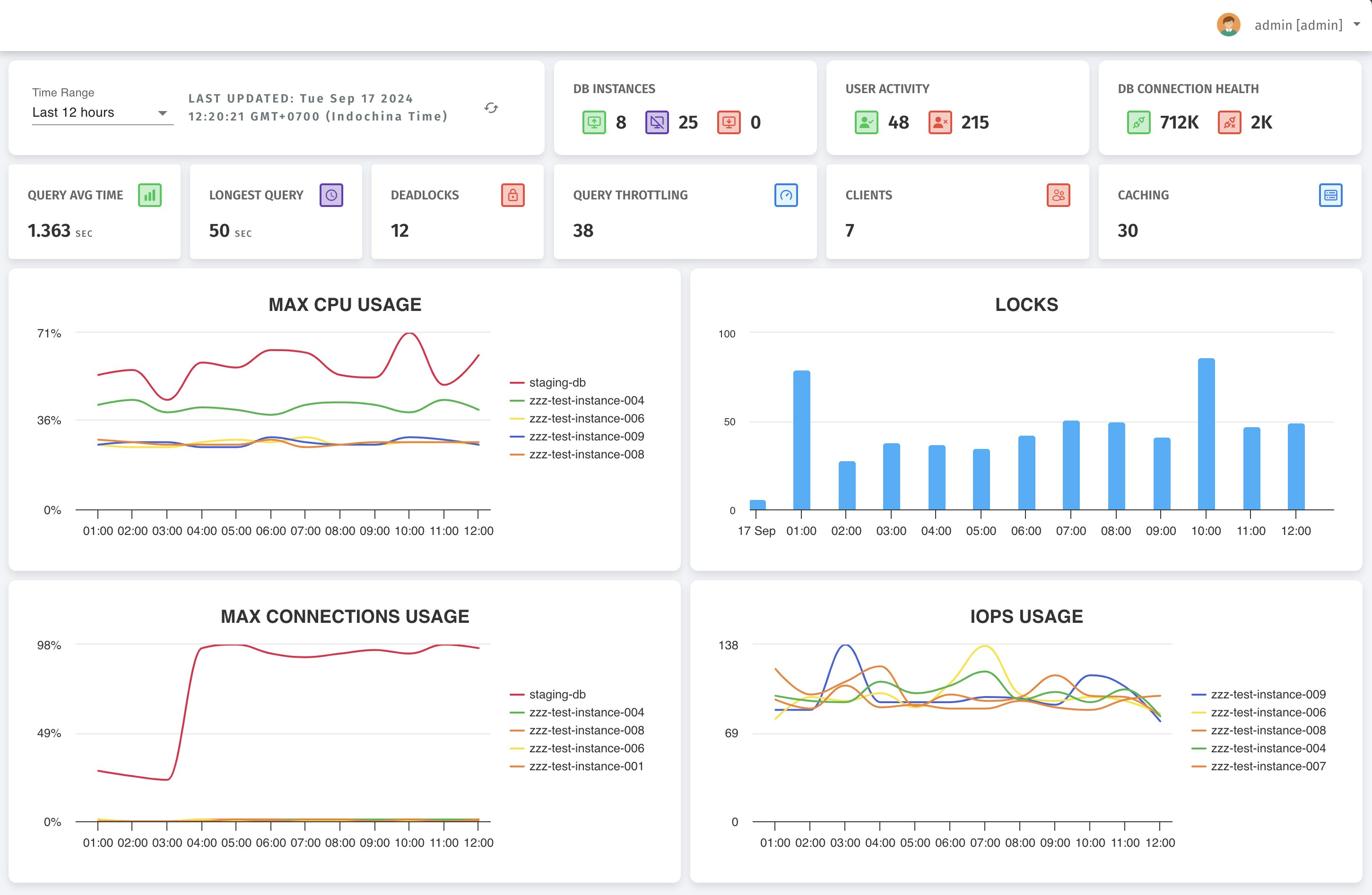The height and width of the screenshot is (895, 1372).
Task: Click the user avatar picture
Action: pyautogui.click(x=1228, y=25)
